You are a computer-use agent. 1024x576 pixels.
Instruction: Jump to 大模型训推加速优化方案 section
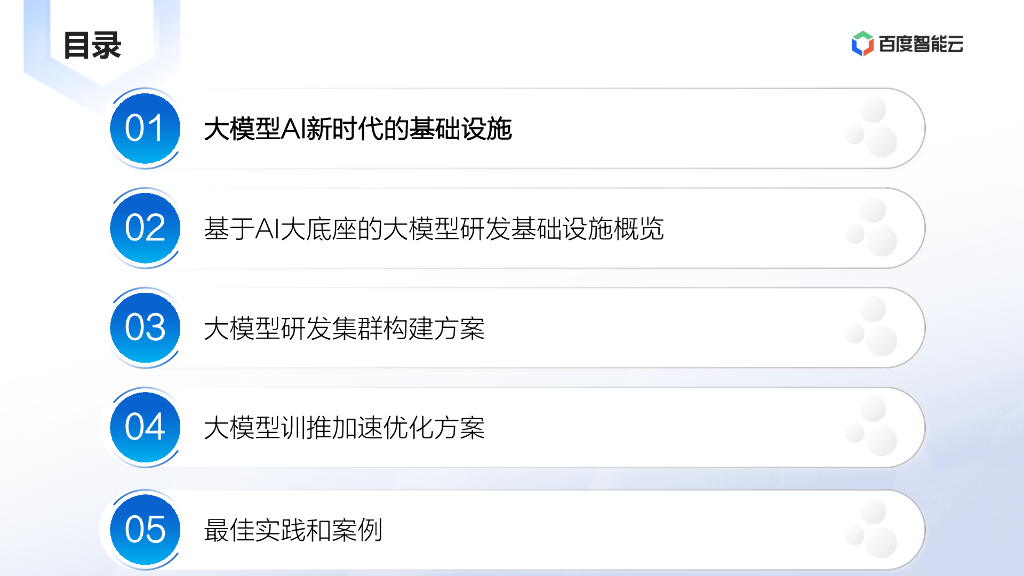point(344,428)
